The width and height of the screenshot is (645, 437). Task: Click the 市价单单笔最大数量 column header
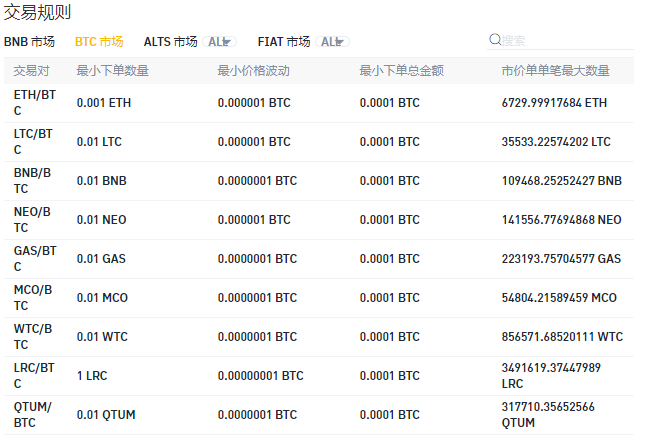tap(555, 71)
